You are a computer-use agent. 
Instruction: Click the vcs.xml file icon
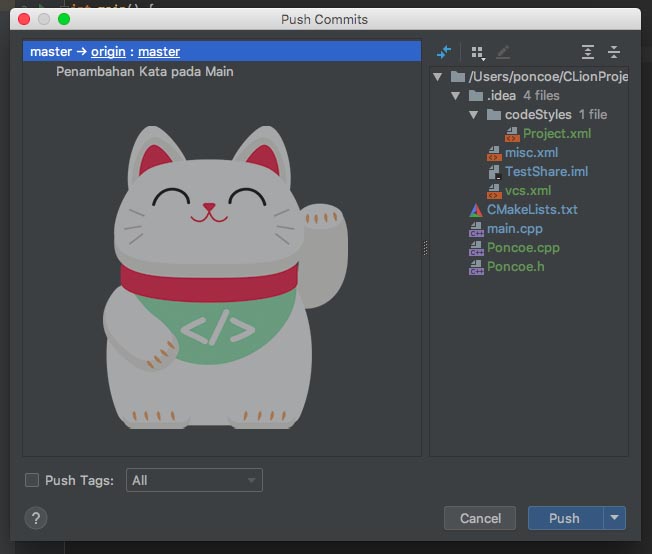[x=494, y=191]
